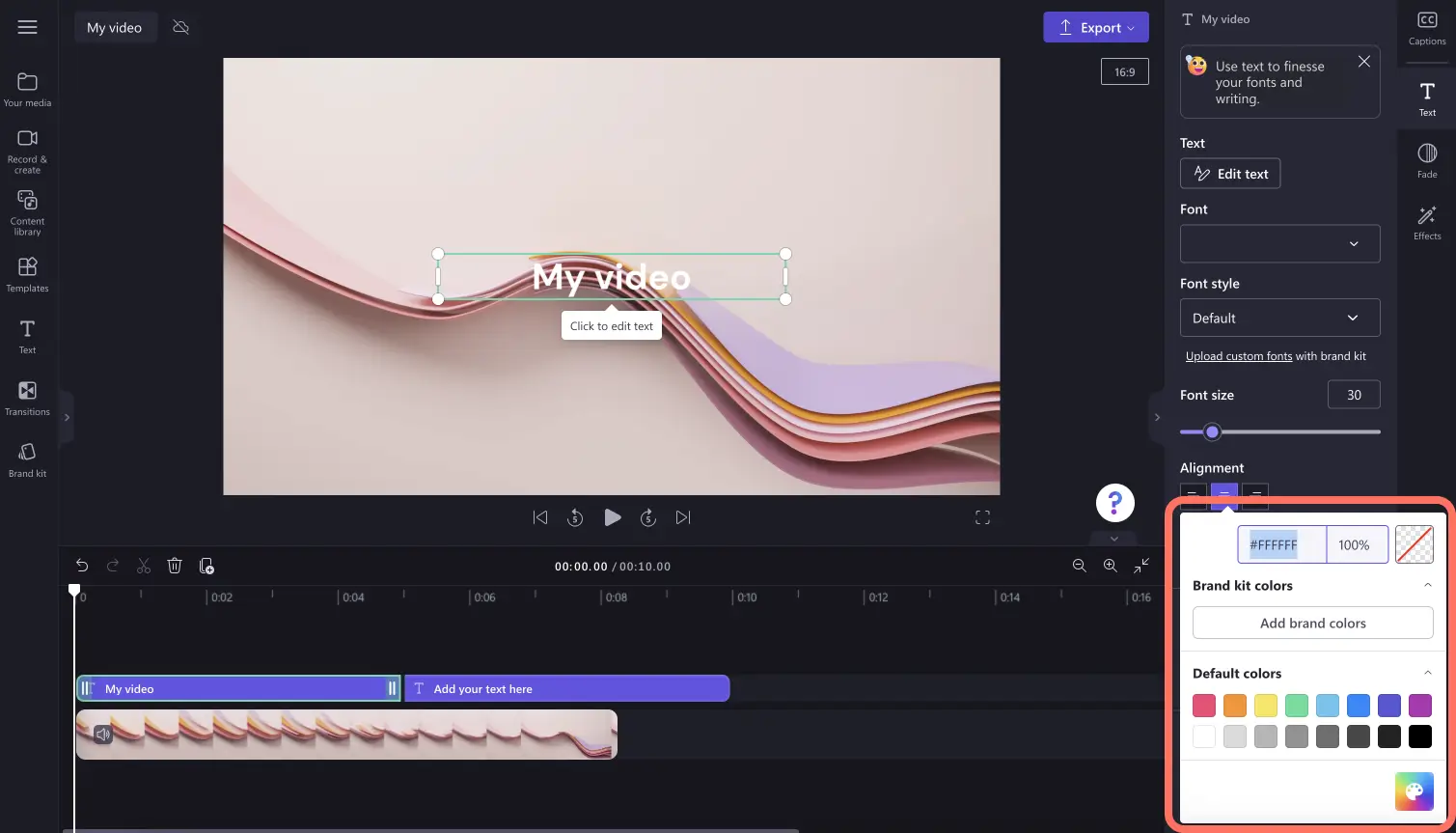Click the Export button
Image resolution: width=1456 pixels, height=833 pixels.
point(1096,27)
